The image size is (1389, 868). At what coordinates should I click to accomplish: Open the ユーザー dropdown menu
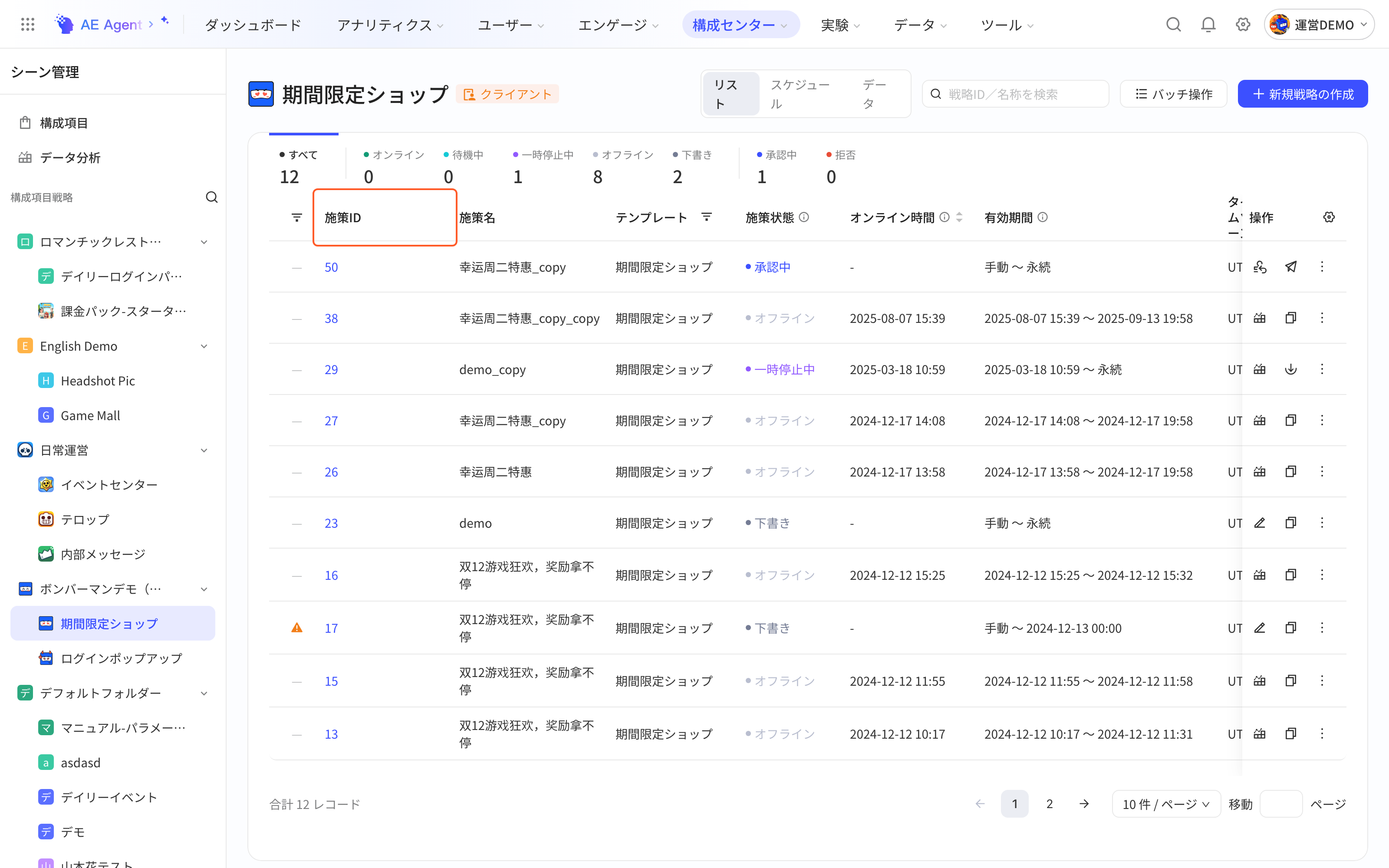(x=511, y=25)
